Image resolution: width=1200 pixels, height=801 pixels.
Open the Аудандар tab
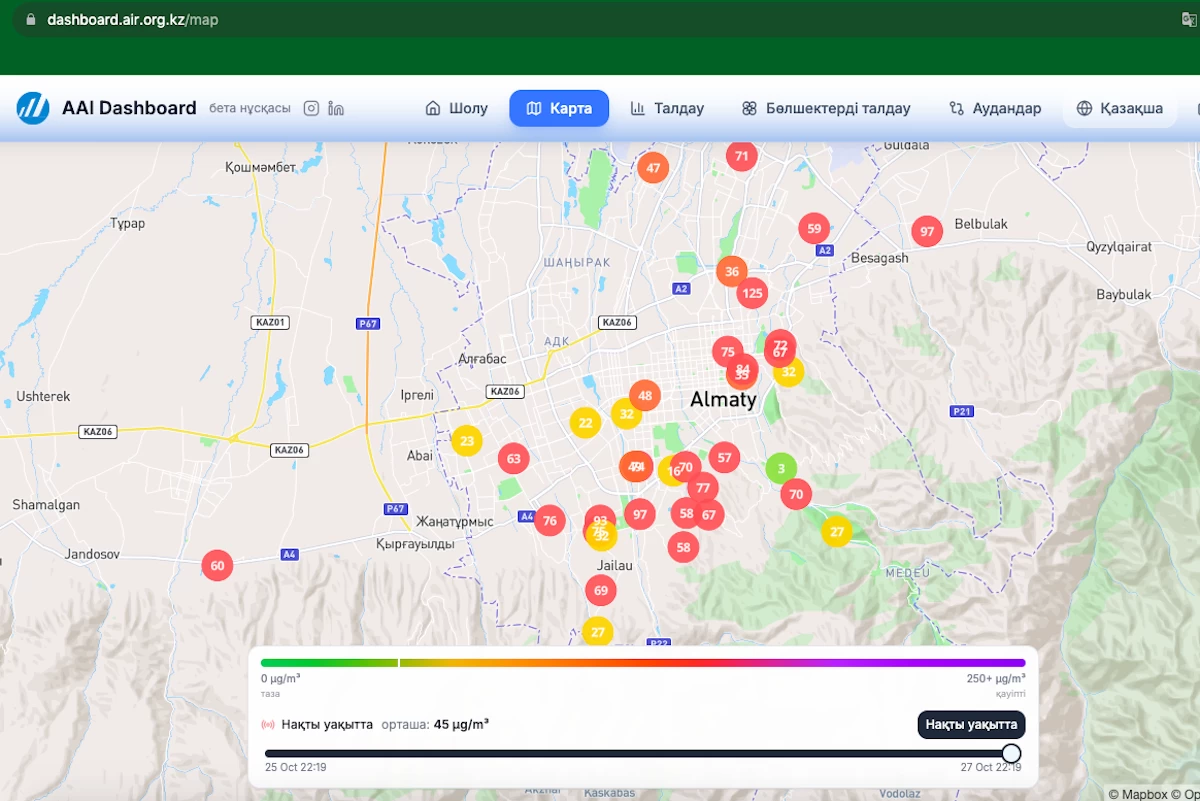tap(995, 108)
